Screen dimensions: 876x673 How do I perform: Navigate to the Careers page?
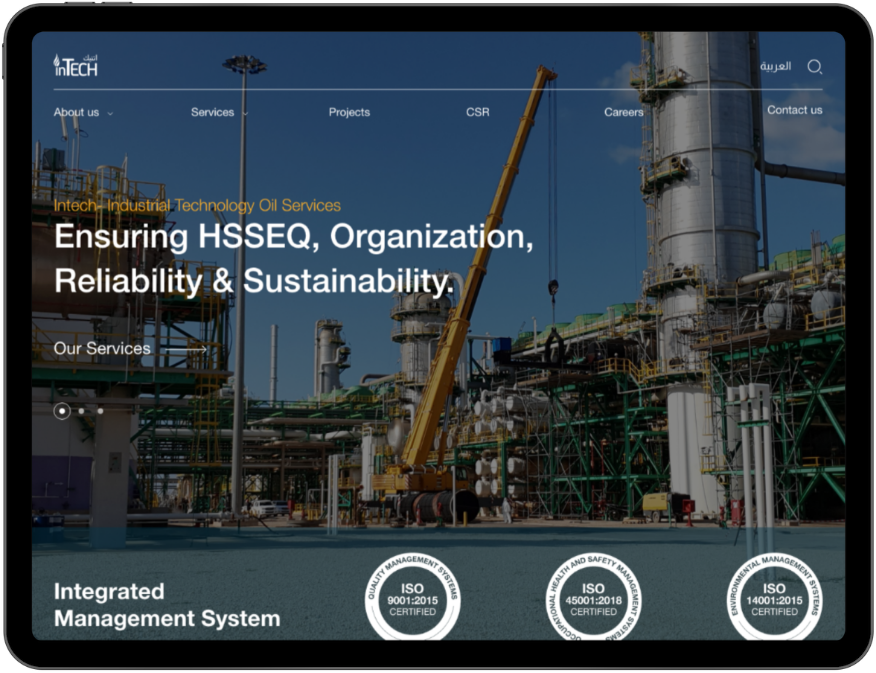[623, 113]
